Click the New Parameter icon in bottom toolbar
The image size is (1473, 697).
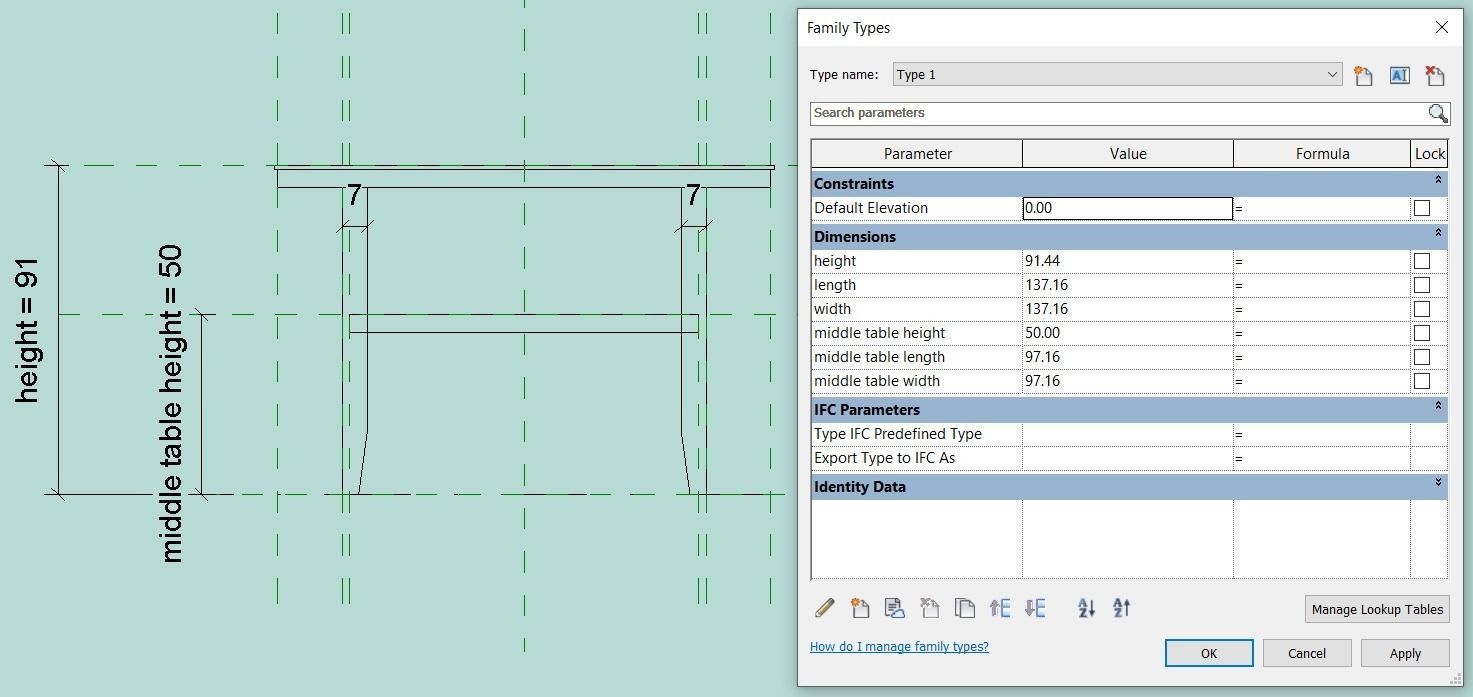click(859, 608)
